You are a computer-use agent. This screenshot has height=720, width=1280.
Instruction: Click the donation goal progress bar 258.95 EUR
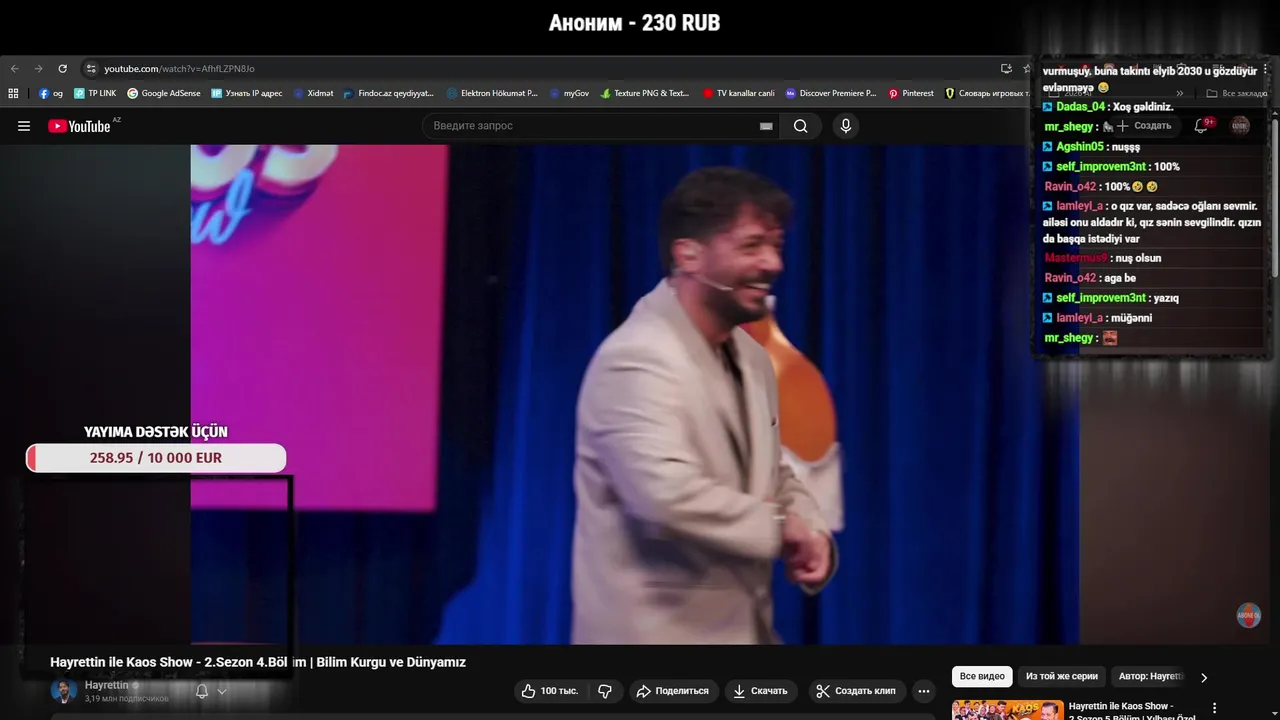click(156, 458)
